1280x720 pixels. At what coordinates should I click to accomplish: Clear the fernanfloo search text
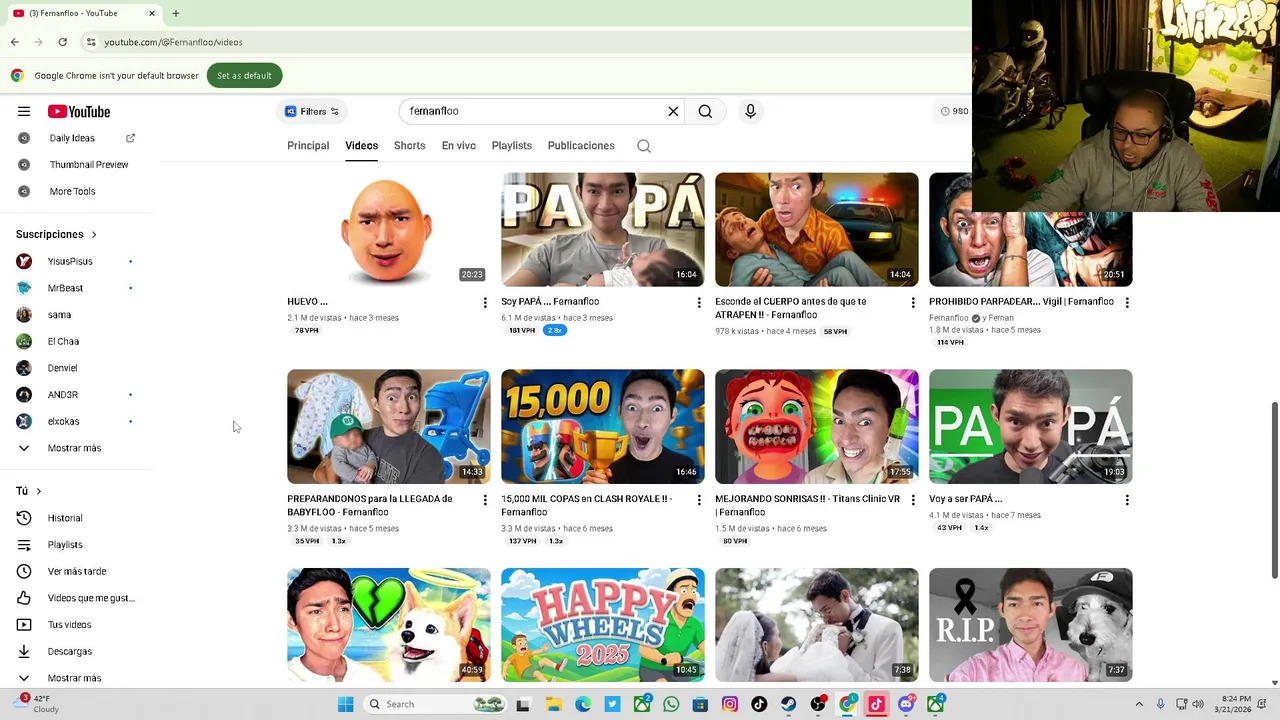click(x=673, y=111)
